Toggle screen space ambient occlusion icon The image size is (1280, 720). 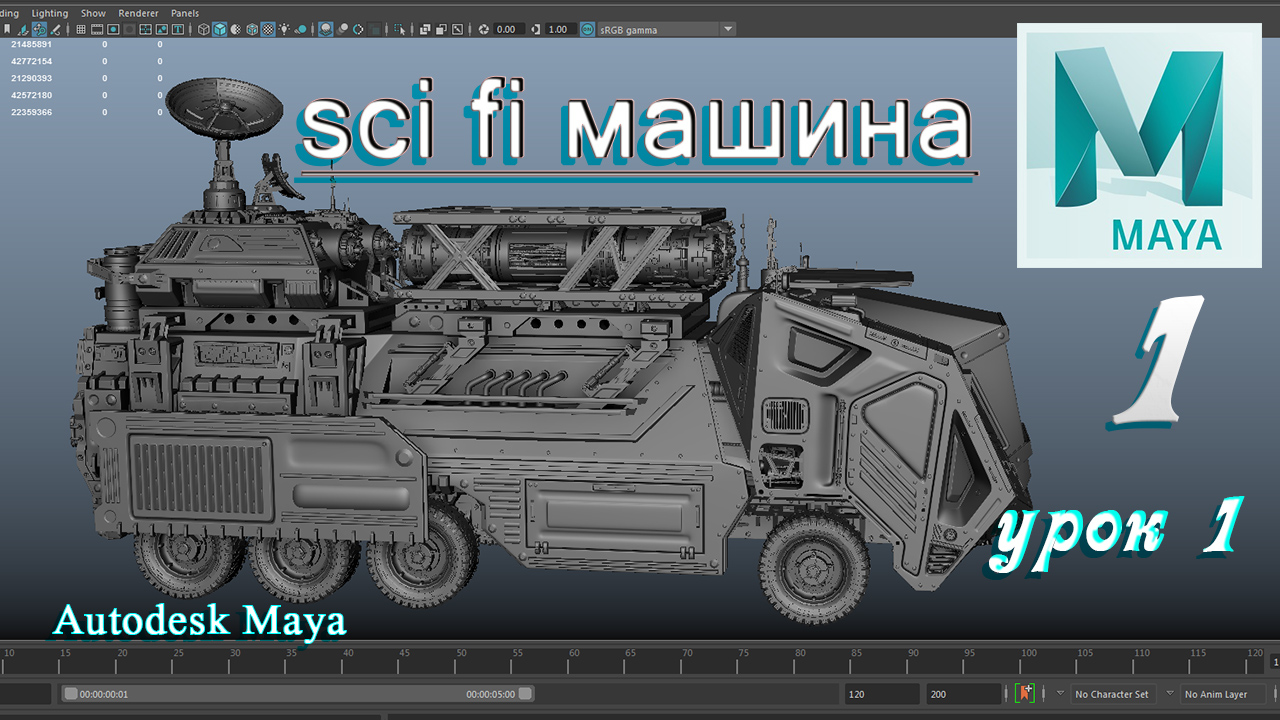(x=325, y=29)
